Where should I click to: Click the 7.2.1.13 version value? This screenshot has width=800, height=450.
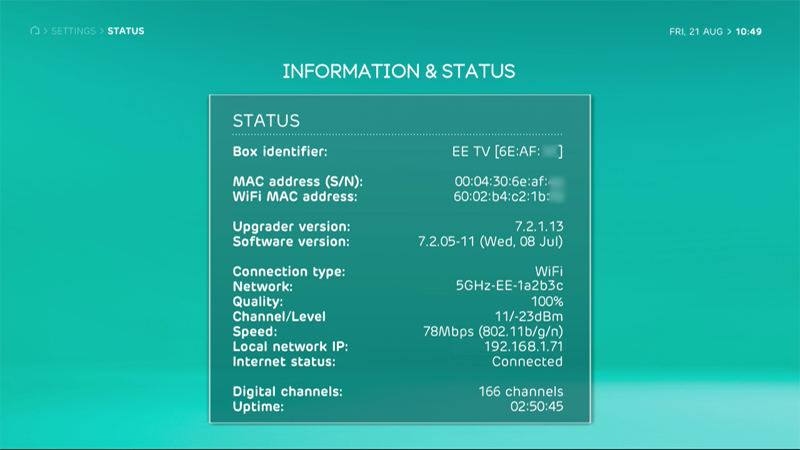click(539, 227)
